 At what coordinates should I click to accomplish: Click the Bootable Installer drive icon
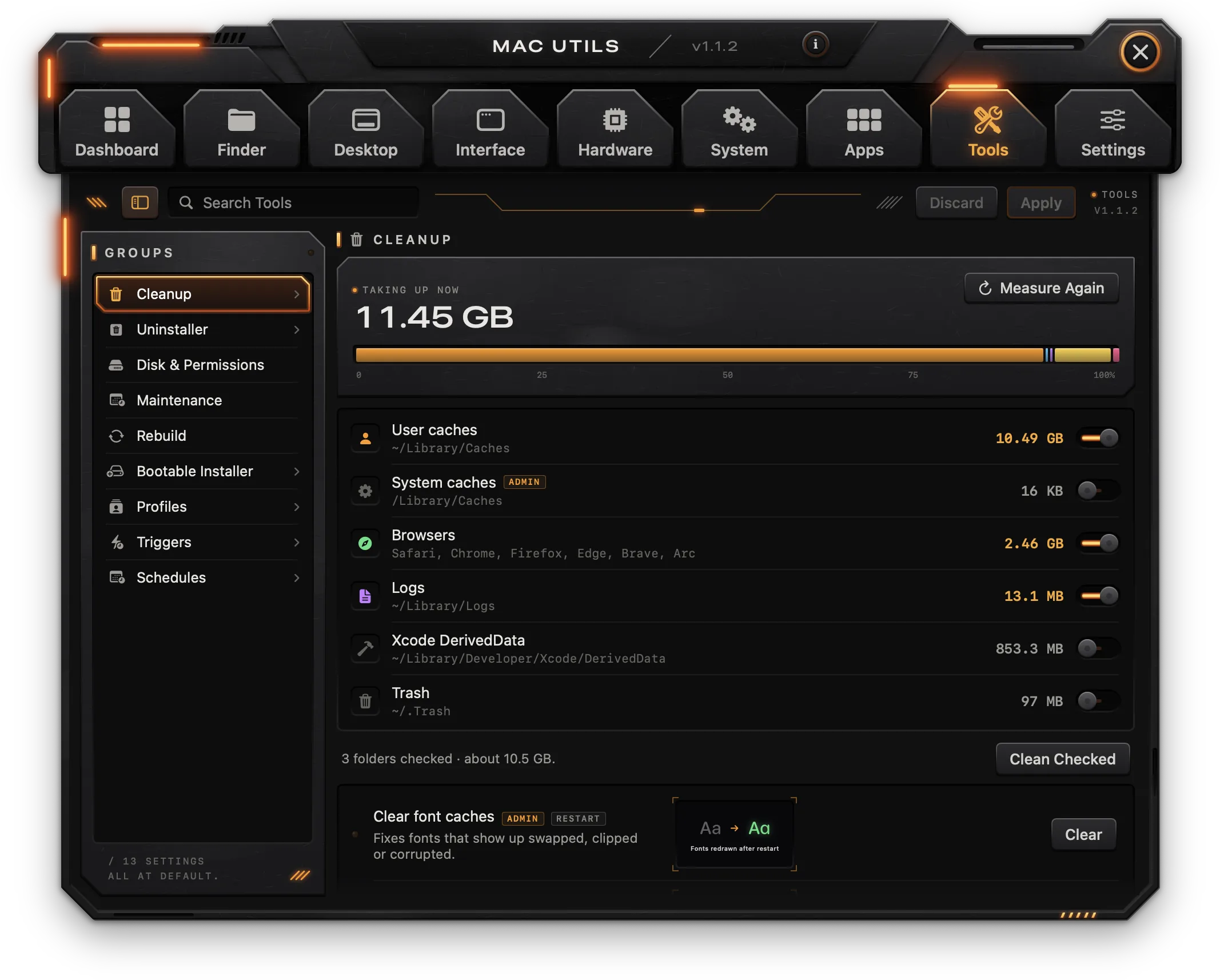(115, 471)
